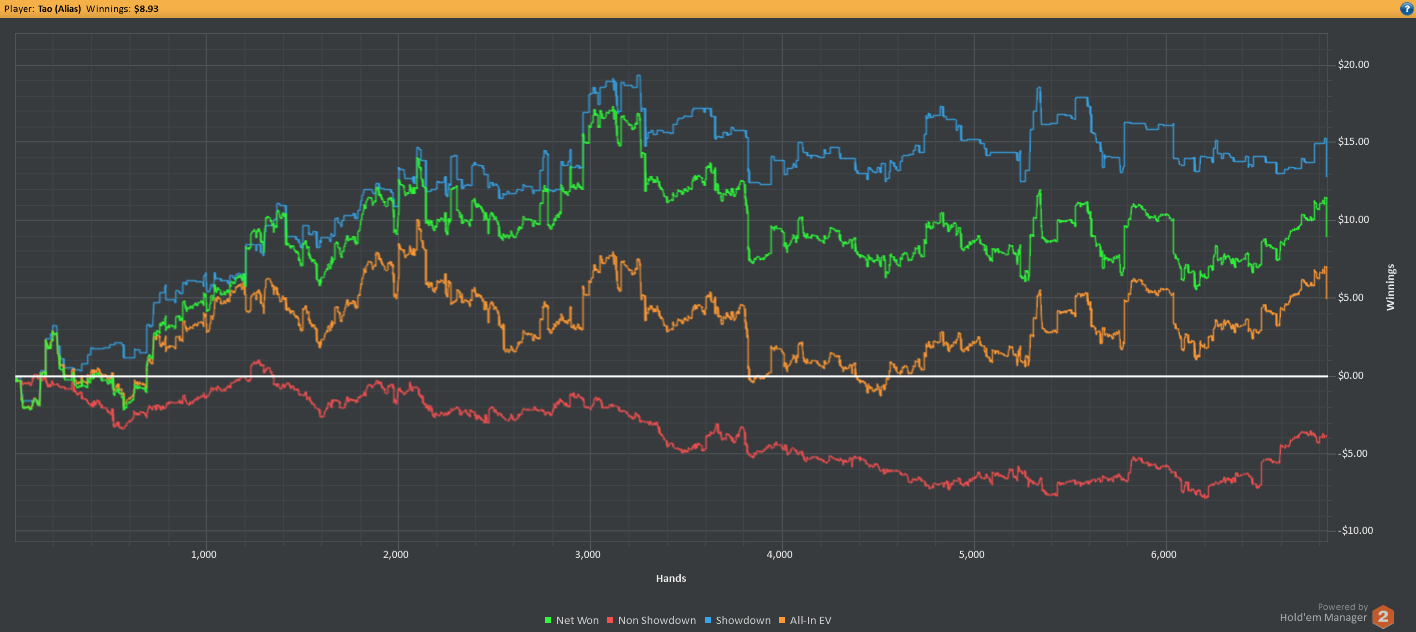Click the Hold'em Manager 2 logo icon
The width and height of the screenshot is (1416, 632).
1384,616
